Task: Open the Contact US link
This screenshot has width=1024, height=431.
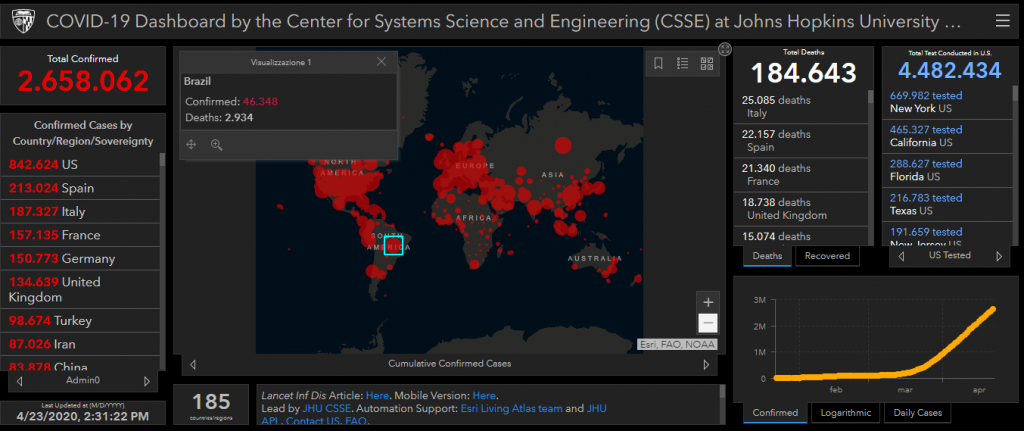Action: [313, 422]
